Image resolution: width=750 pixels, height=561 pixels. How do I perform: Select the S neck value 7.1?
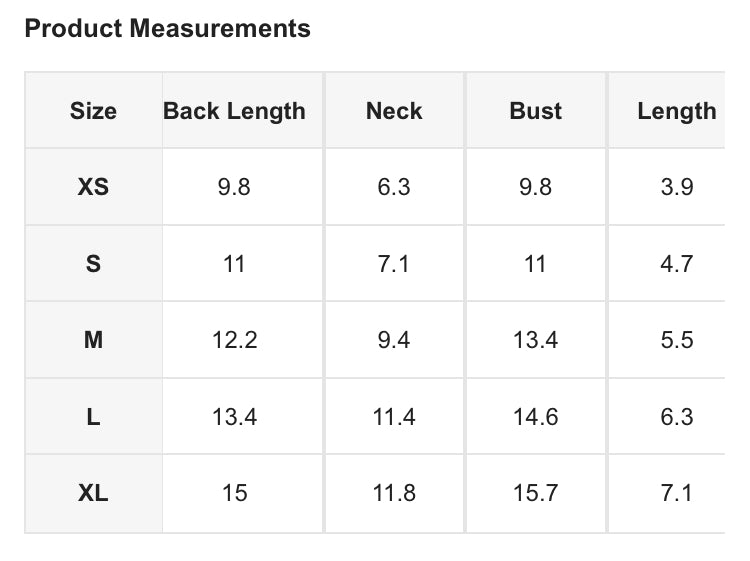[x=394, y=264]
